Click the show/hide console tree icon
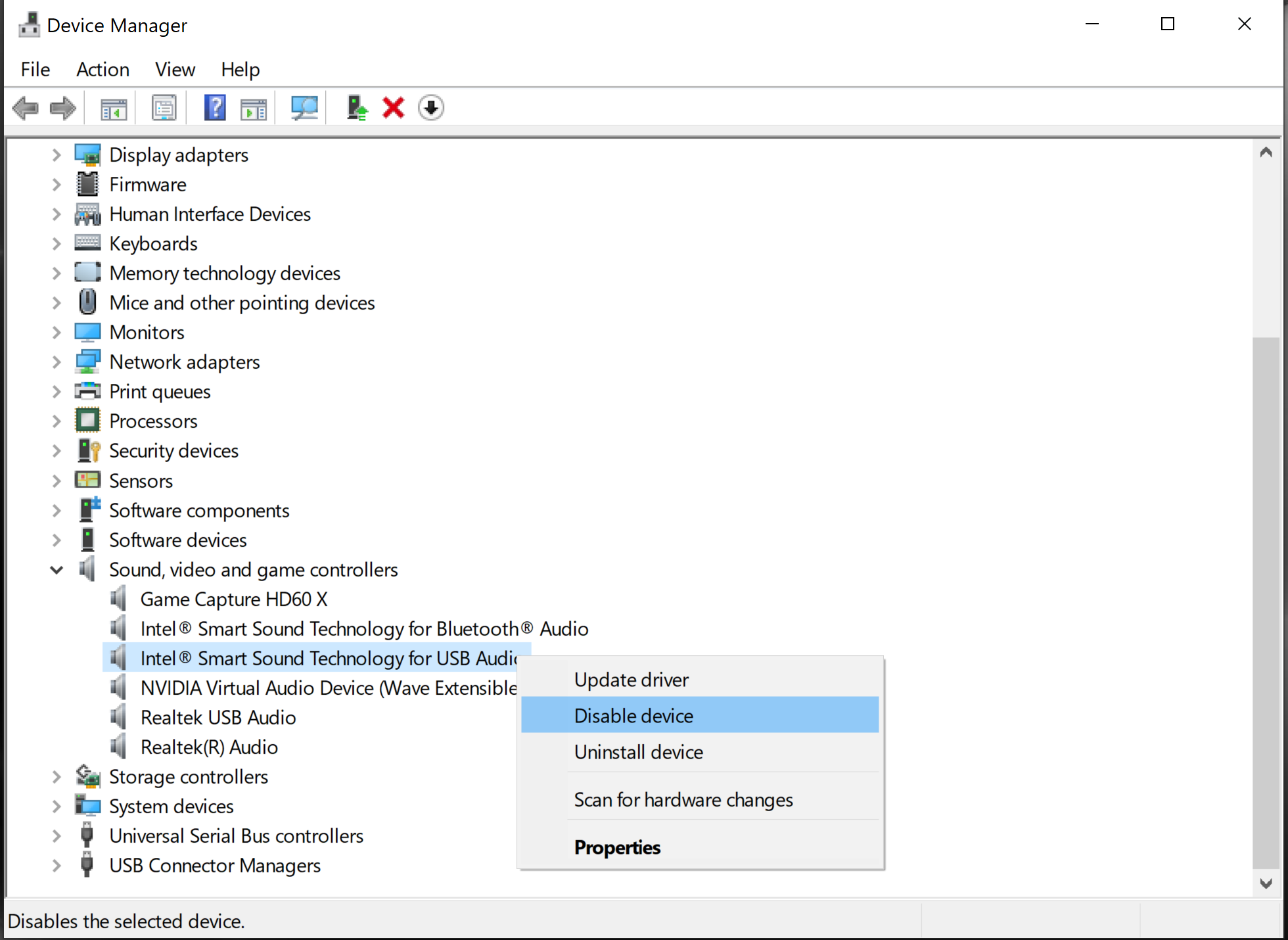Image resolution: width=1288 pixels, height=940 pixels. (x=114, y=108)
